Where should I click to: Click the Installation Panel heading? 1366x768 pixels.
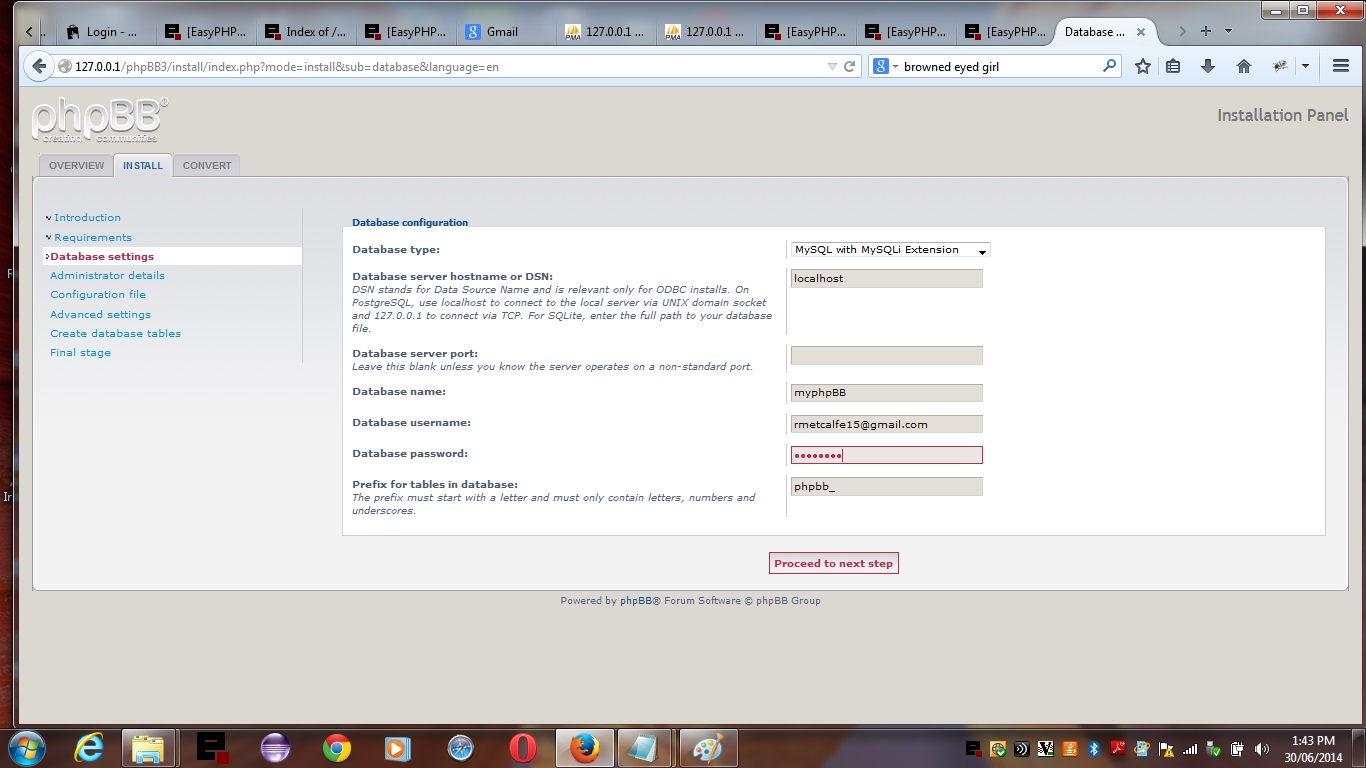(x=1283, y=116)
